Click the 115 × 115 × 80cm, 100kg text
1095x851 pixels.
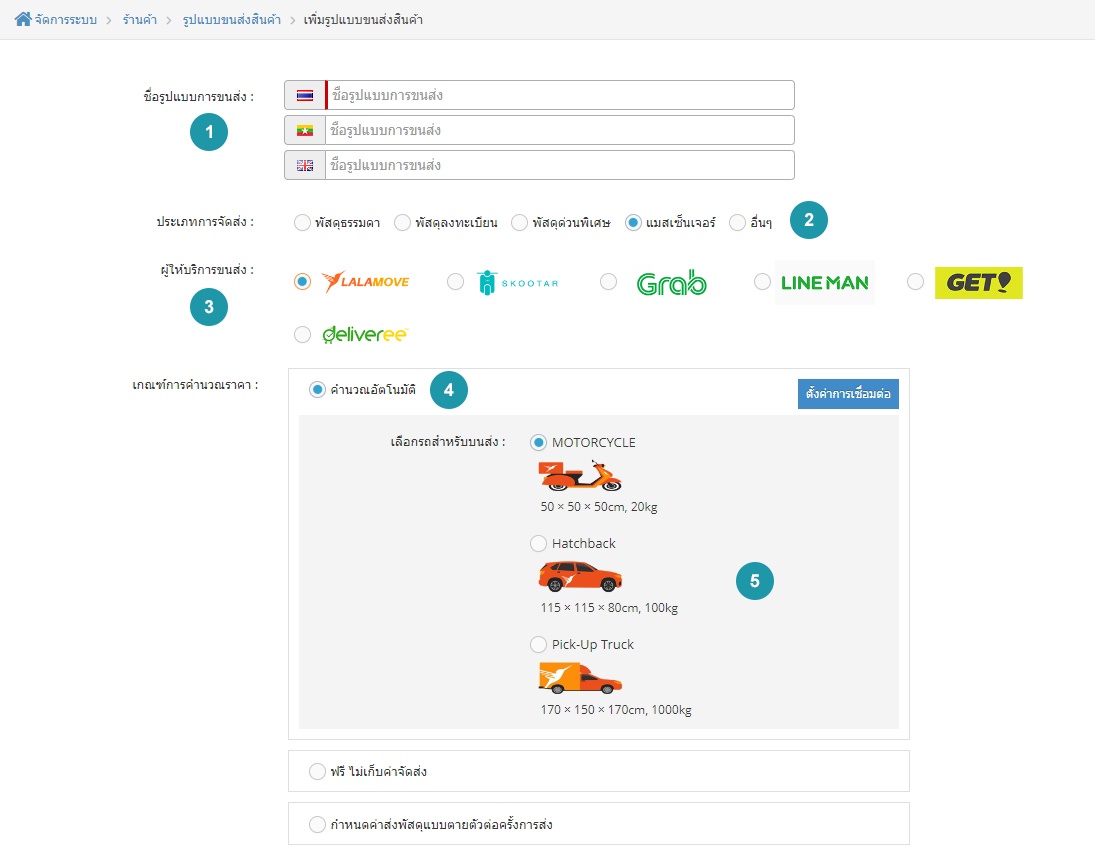click(x=609, y=607)
